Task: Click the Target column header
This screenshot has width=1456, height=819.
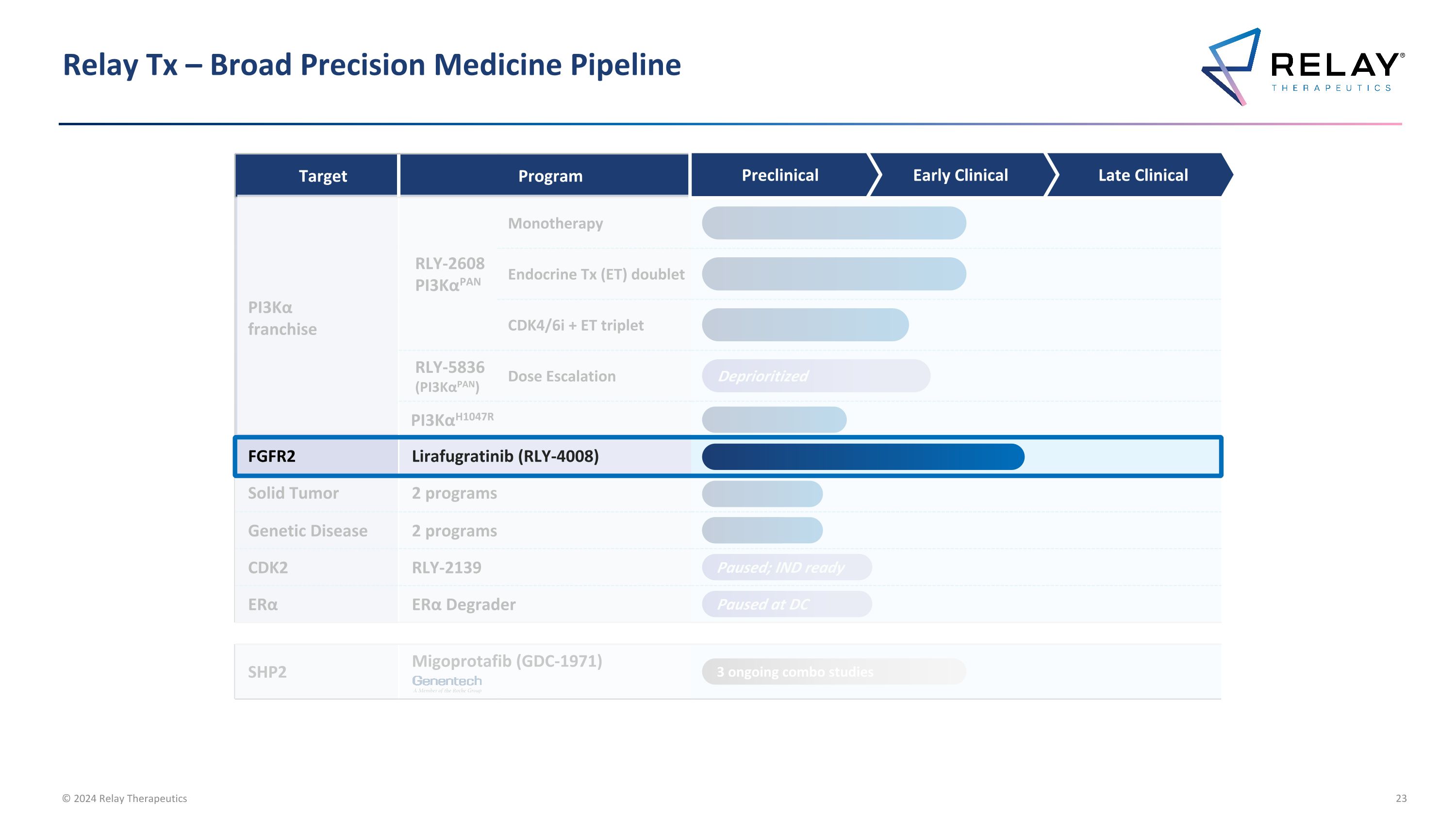Action: [x=322, y=176]
